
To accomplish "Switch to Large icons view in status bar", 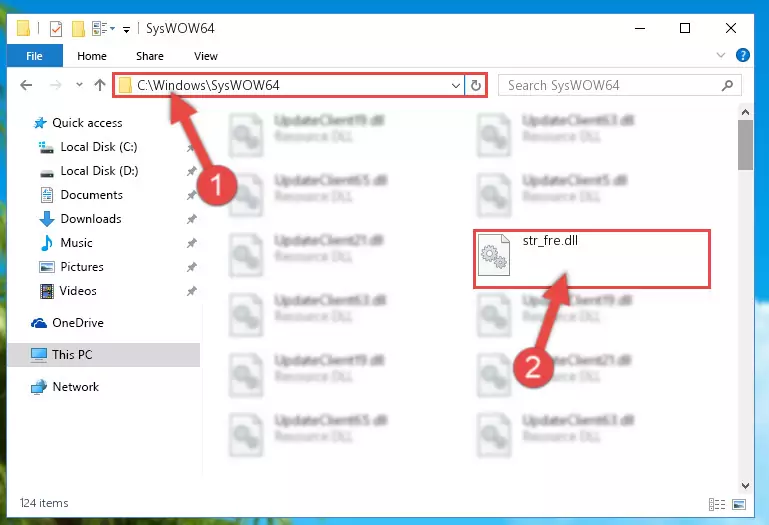I will click(x=739, y=504).
